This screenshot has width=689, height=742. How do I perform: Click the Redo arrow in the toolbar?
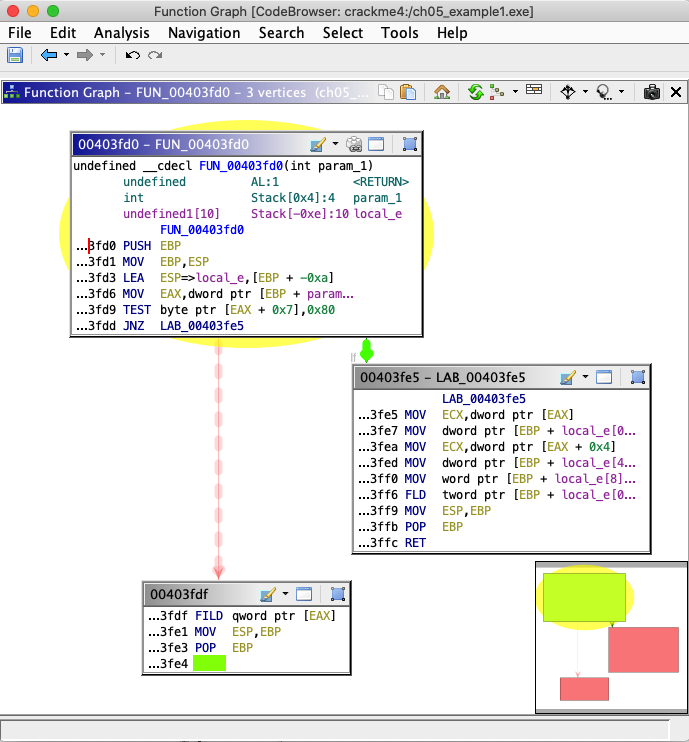(154, 55)
